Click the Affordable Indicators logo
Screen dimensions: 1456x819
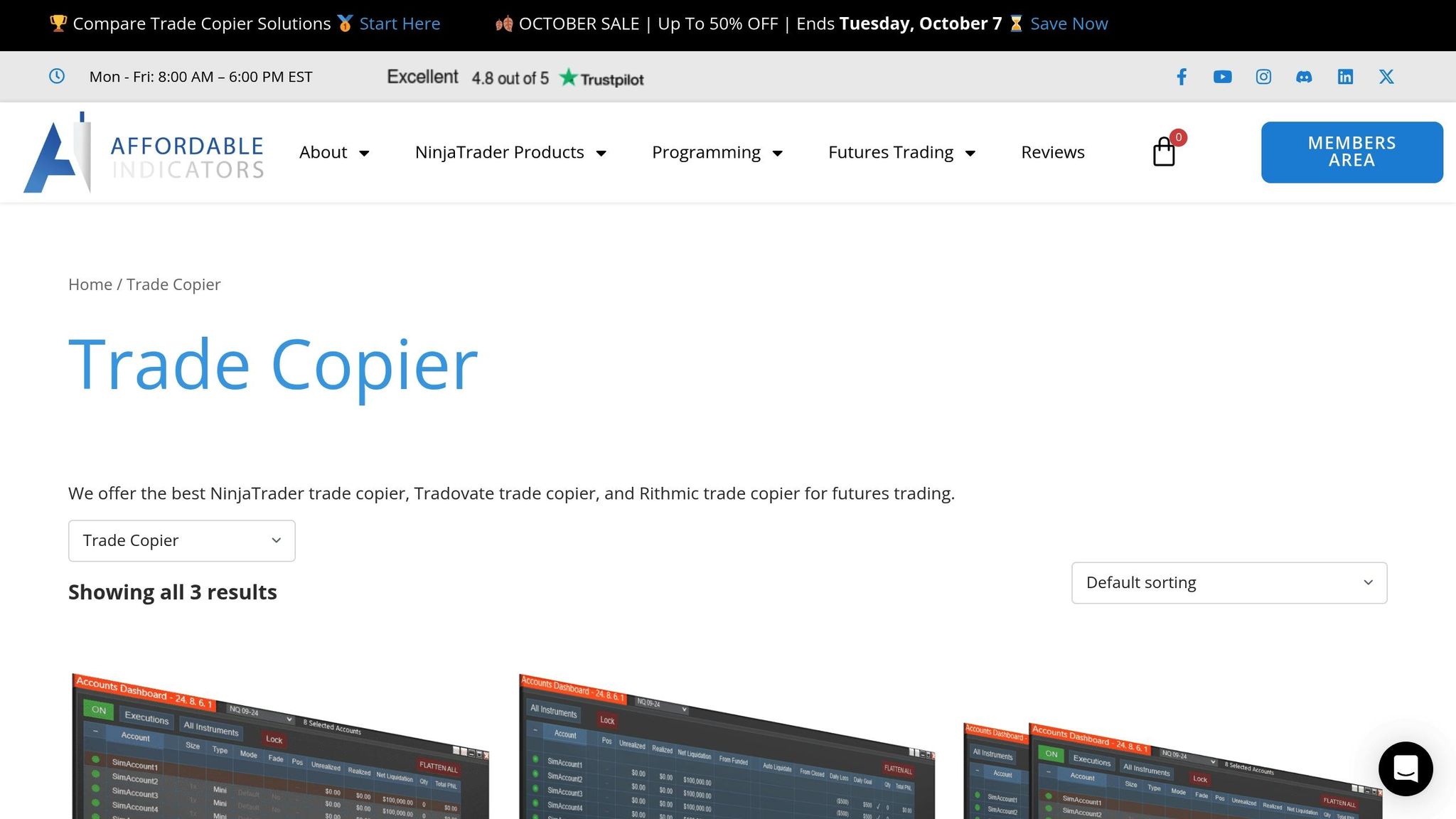pyautogui.click(x=144, y=152)
